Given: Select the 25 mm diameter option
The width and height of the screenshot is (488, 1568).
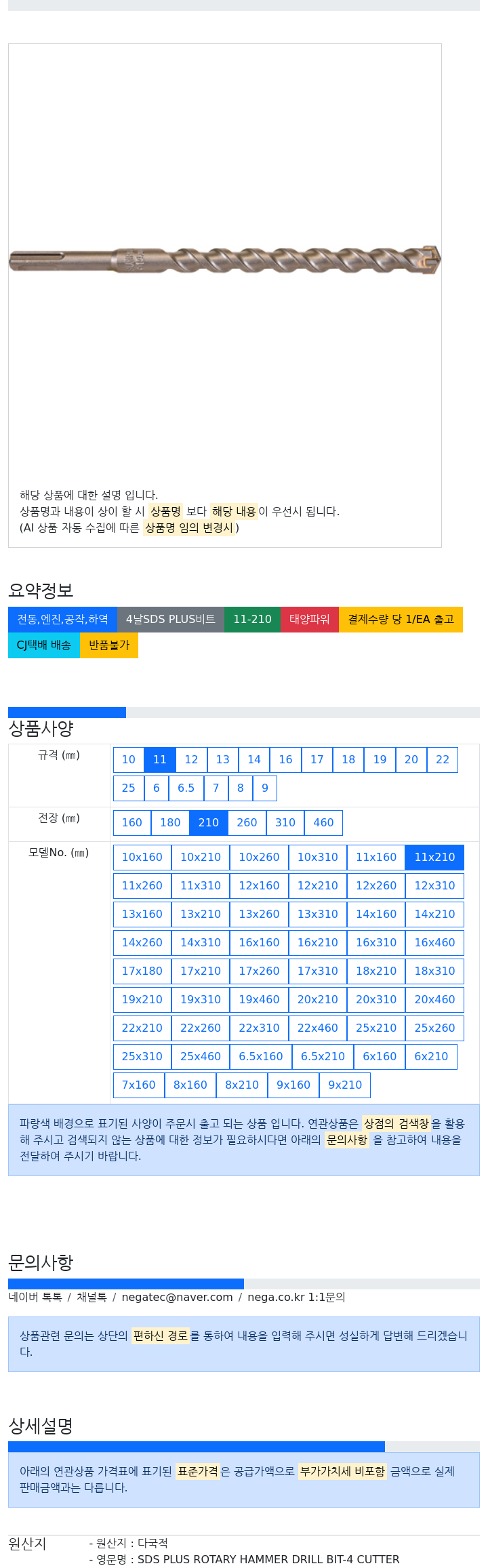Looking at the screenshot, I should [x=128, y=788].
